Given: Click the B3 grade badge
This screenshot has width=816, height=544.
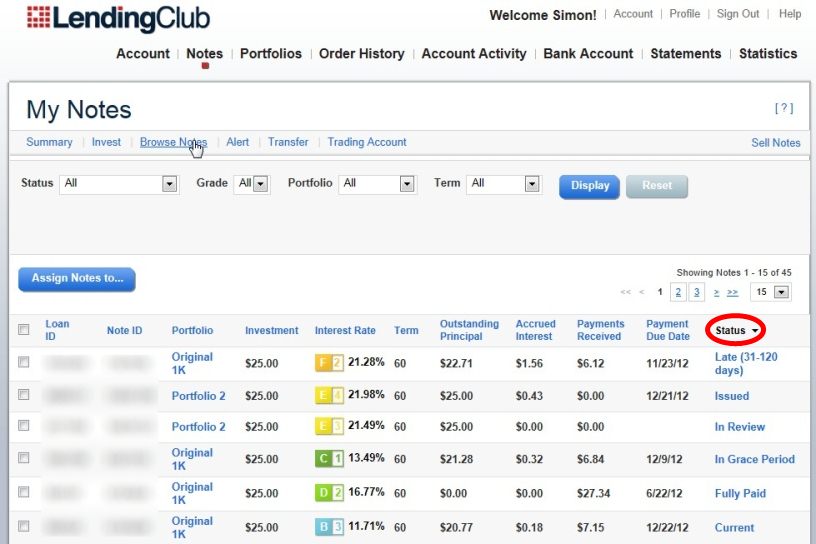Looking at the screenshot, I should (x=329, y=527).
